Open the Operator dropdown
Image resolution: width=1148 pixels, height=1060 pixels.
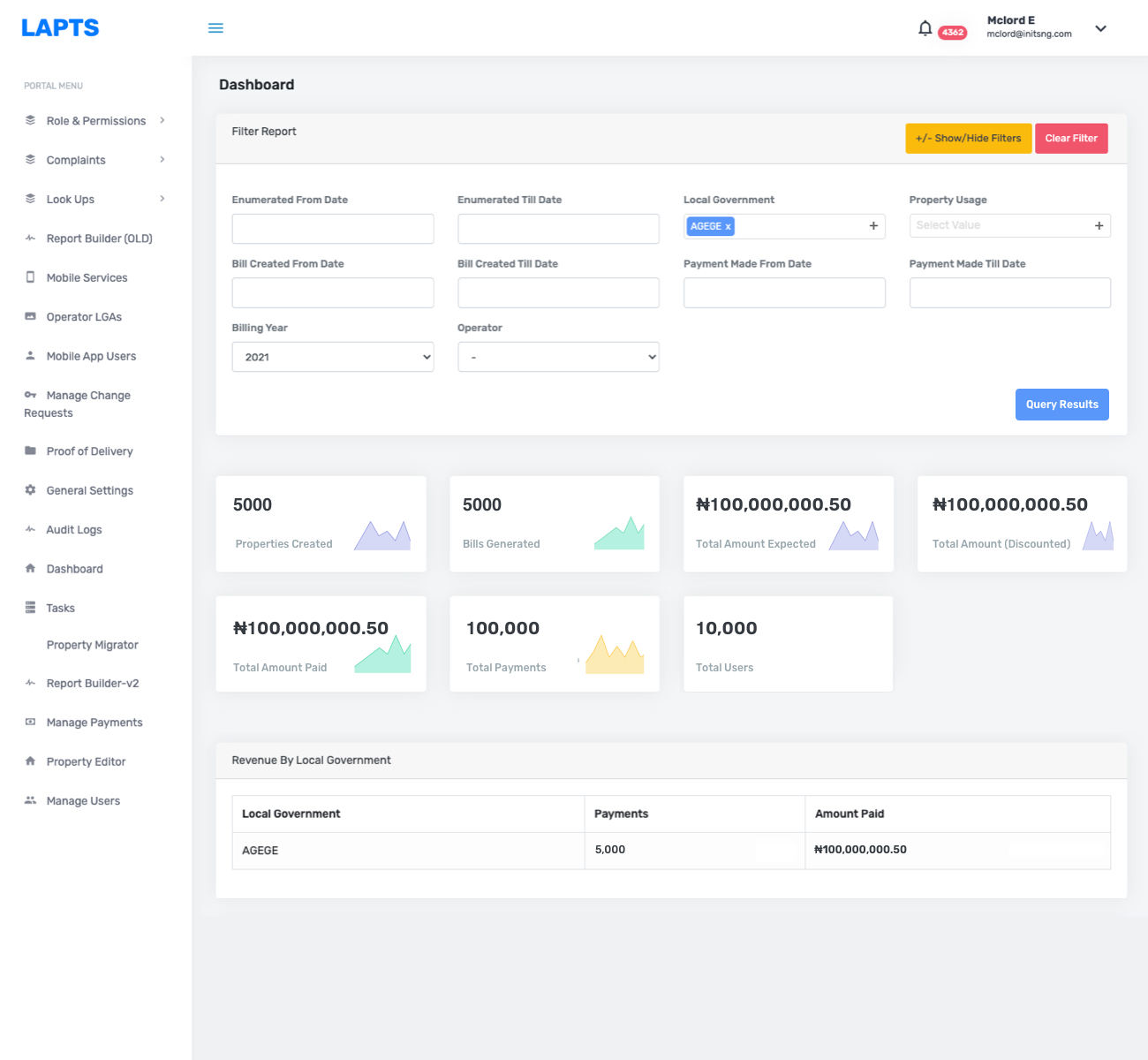point(558,357)
